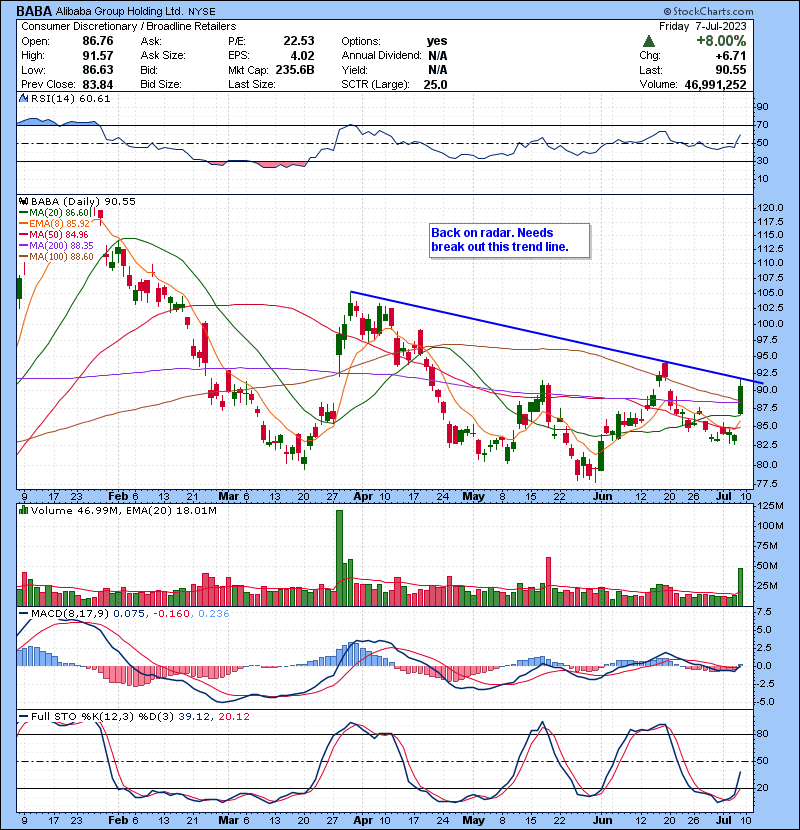Screen dimensions: 800x830
Task: Click the BABA (Daily) candlestick legend icon
Action: click(23, 201)
